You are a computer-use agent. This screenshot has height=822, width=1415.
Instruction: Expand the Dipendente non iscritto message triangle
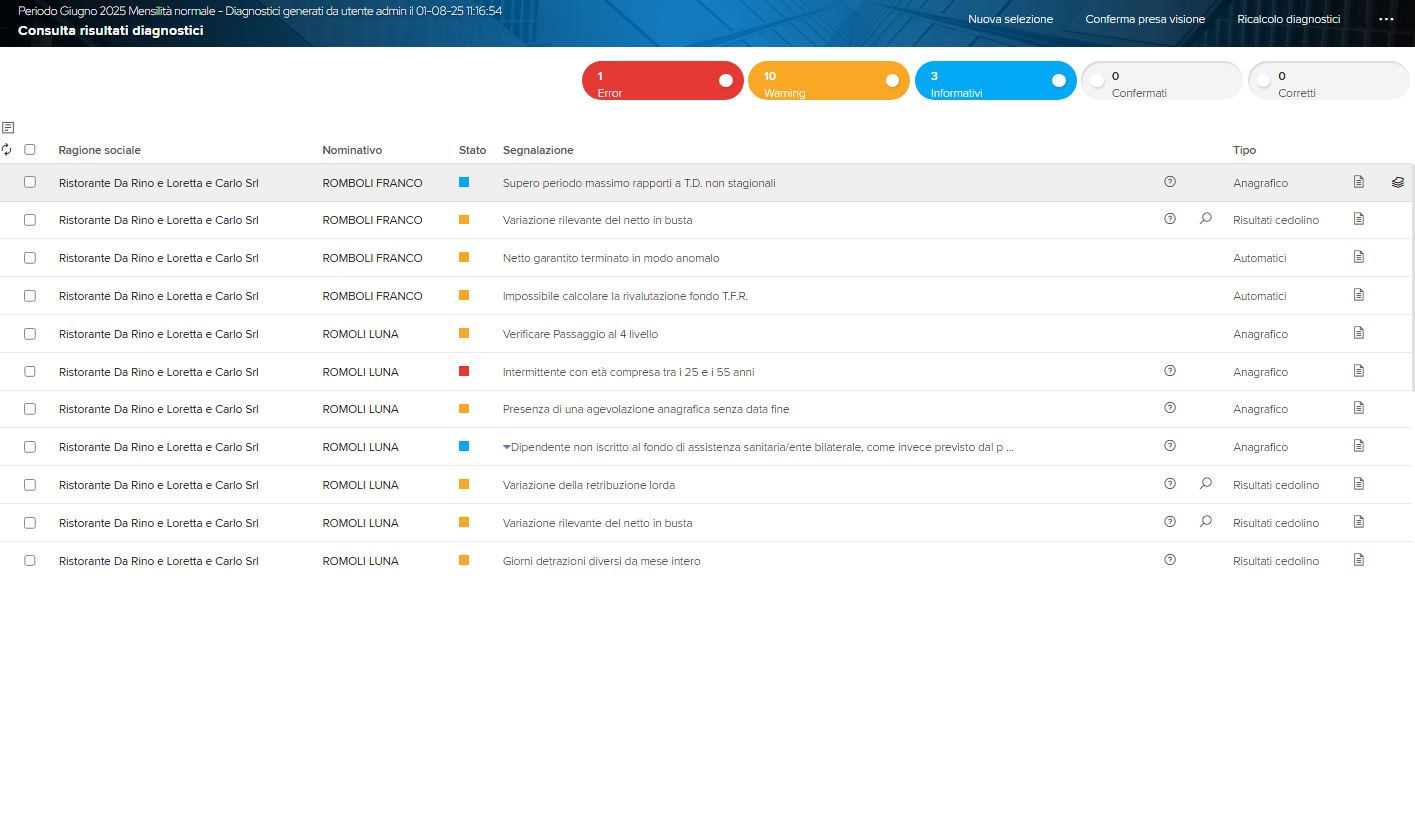[x=506, y=447]
